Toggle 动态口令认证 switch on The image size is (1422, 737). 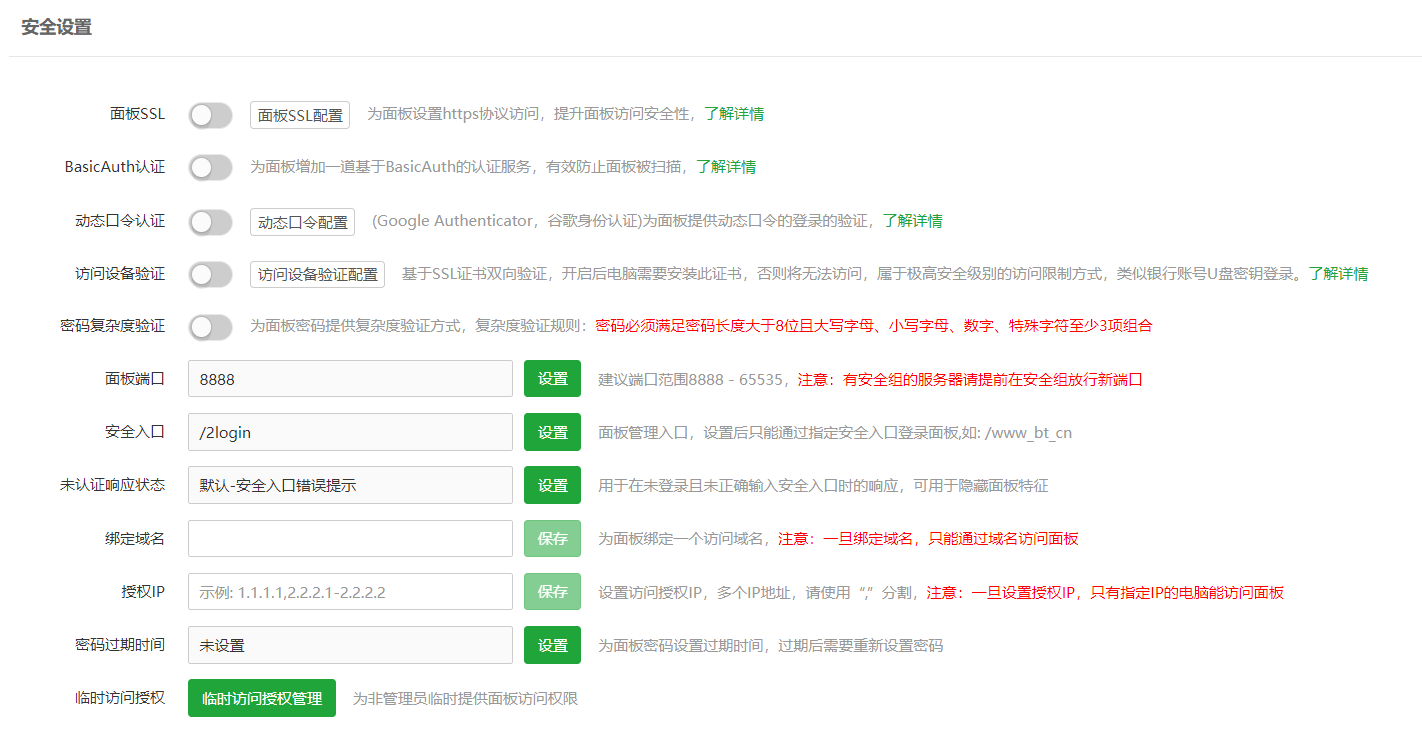210,221
